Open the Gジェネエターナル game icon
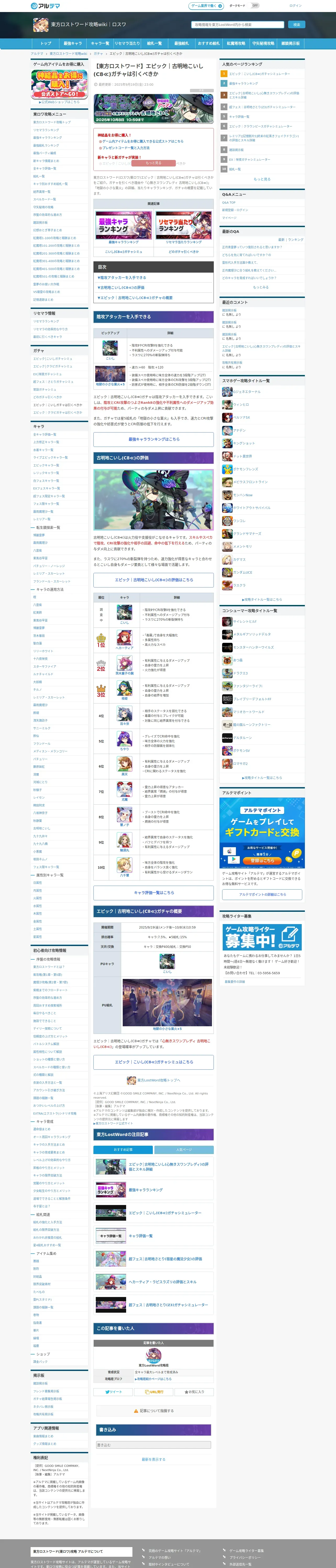Image resolution: width=336 pixels, height=1568 pixels. [227, 391]
